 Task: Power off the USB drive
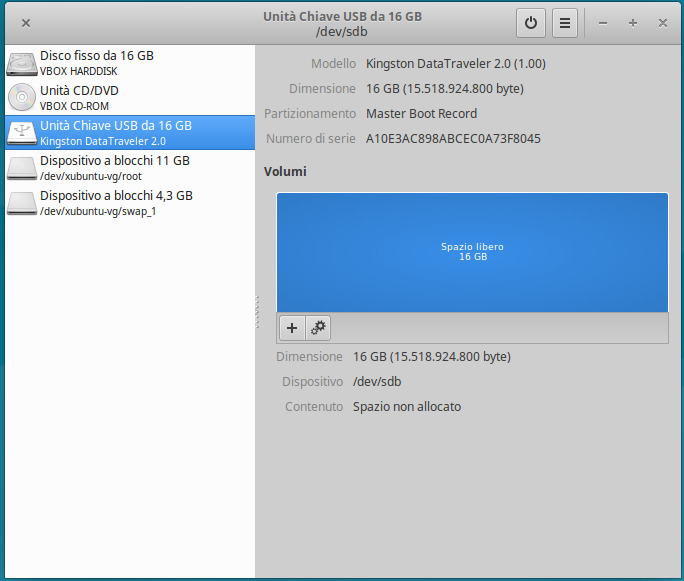click(x=530, y=23)
